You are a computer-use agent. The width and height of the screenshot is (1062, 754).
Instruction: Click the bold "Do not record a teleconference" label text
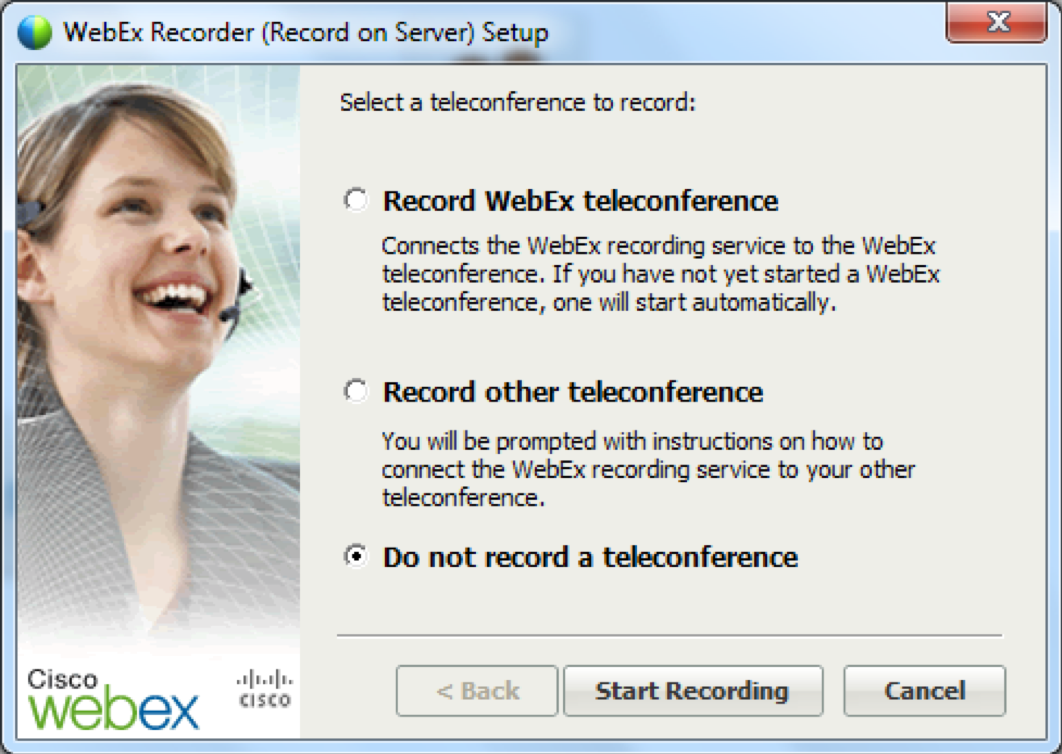click(590, 557)
